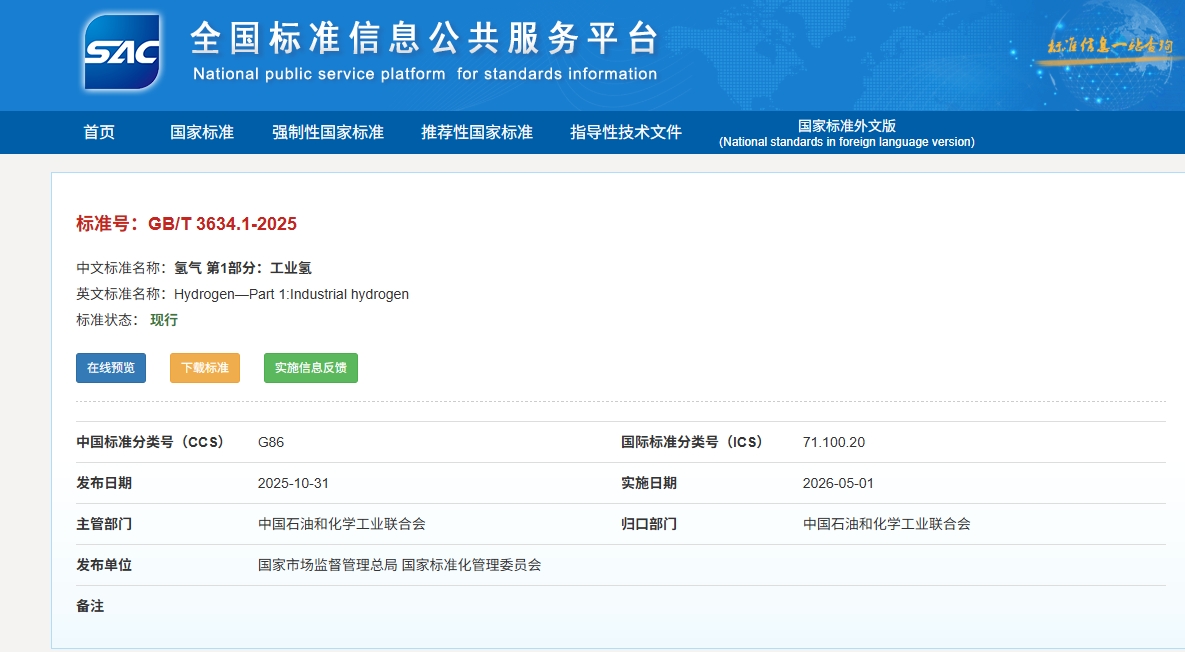The image size is (1185, 652).
Task: Click the 英文标准名称 label
Action: (x=121, y=294)
